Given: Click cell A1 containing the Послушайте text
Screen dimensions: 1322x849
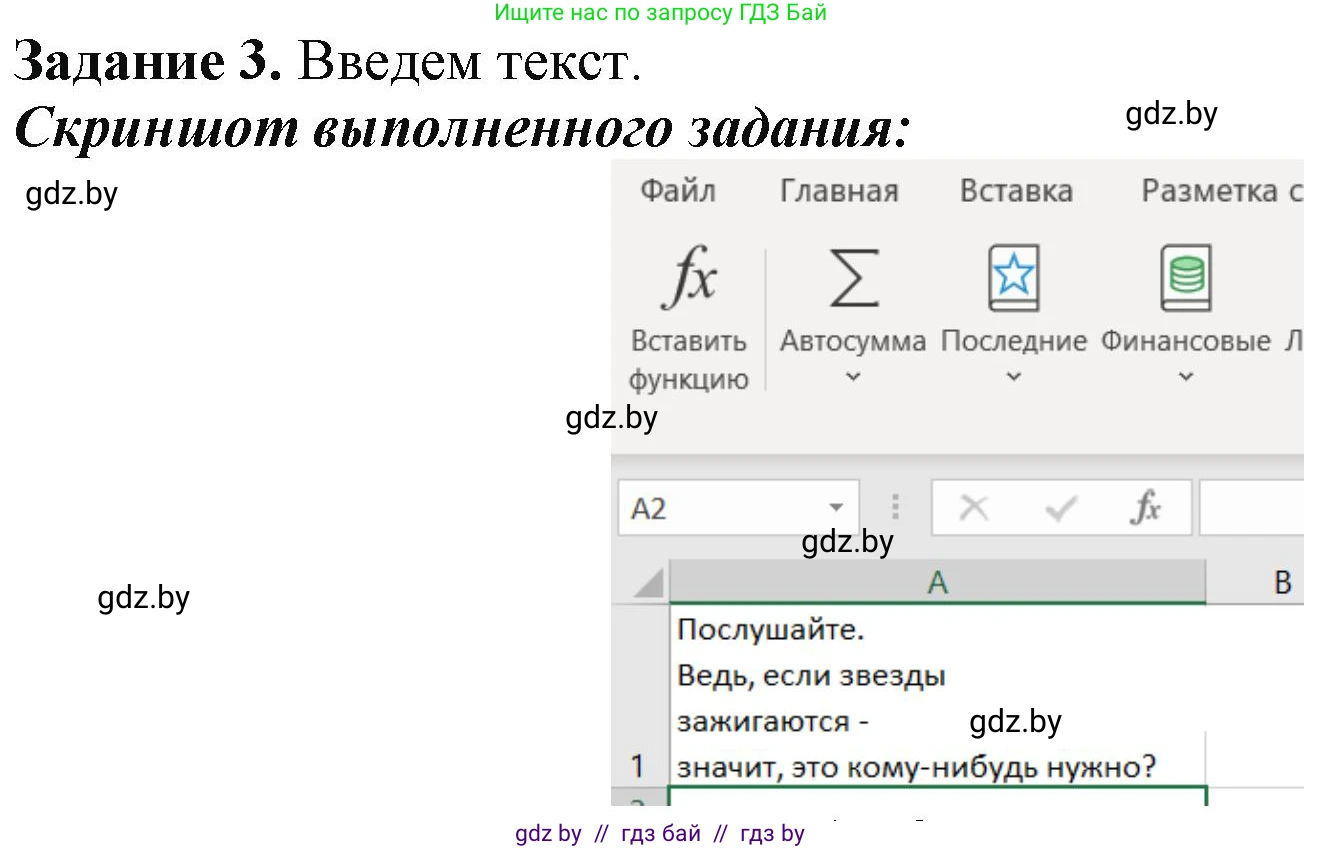Looking at the screenshot, I should [937, 698].
